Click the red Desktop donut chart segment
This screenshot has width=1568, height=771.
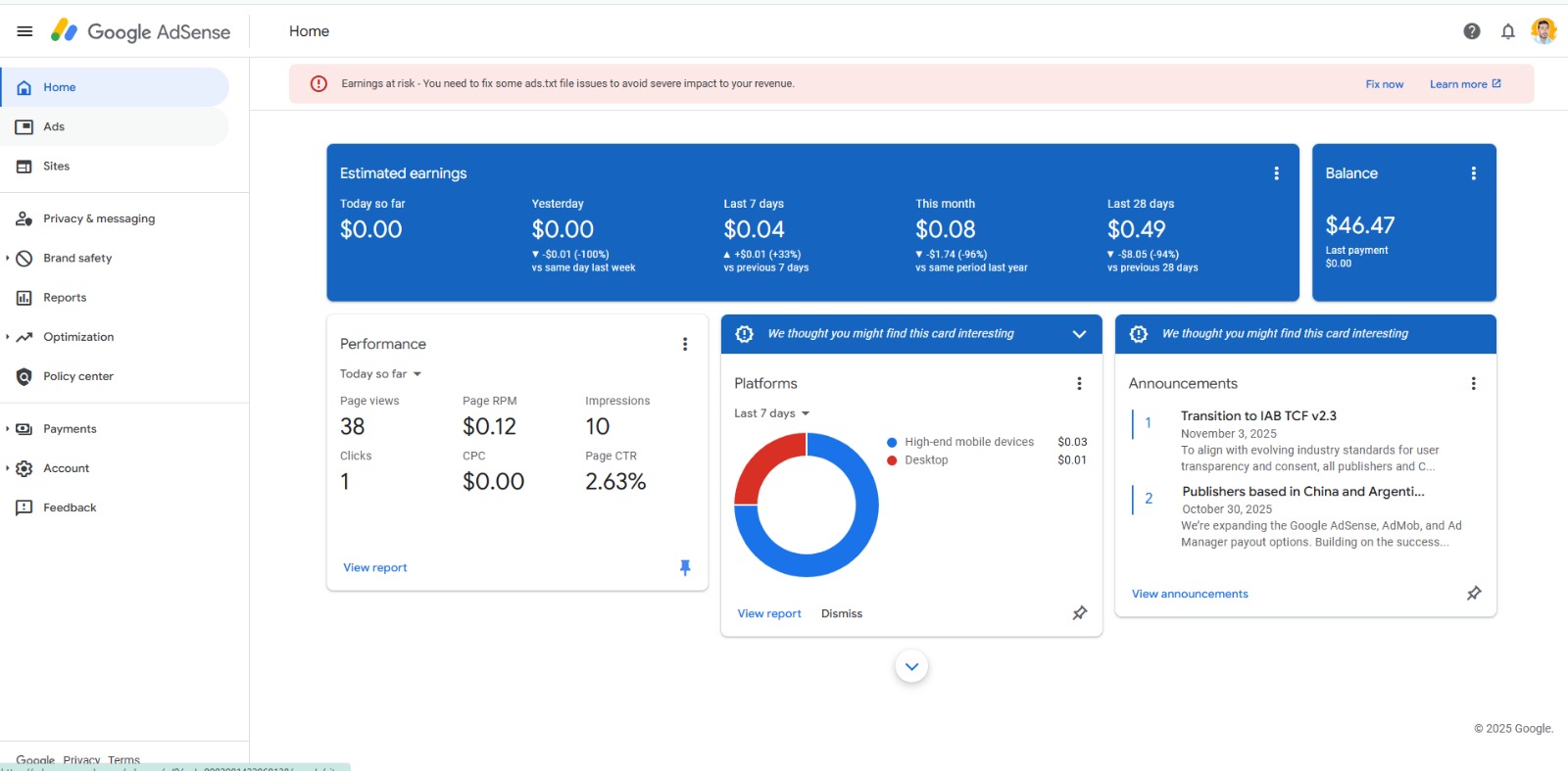tap(763, 460)
